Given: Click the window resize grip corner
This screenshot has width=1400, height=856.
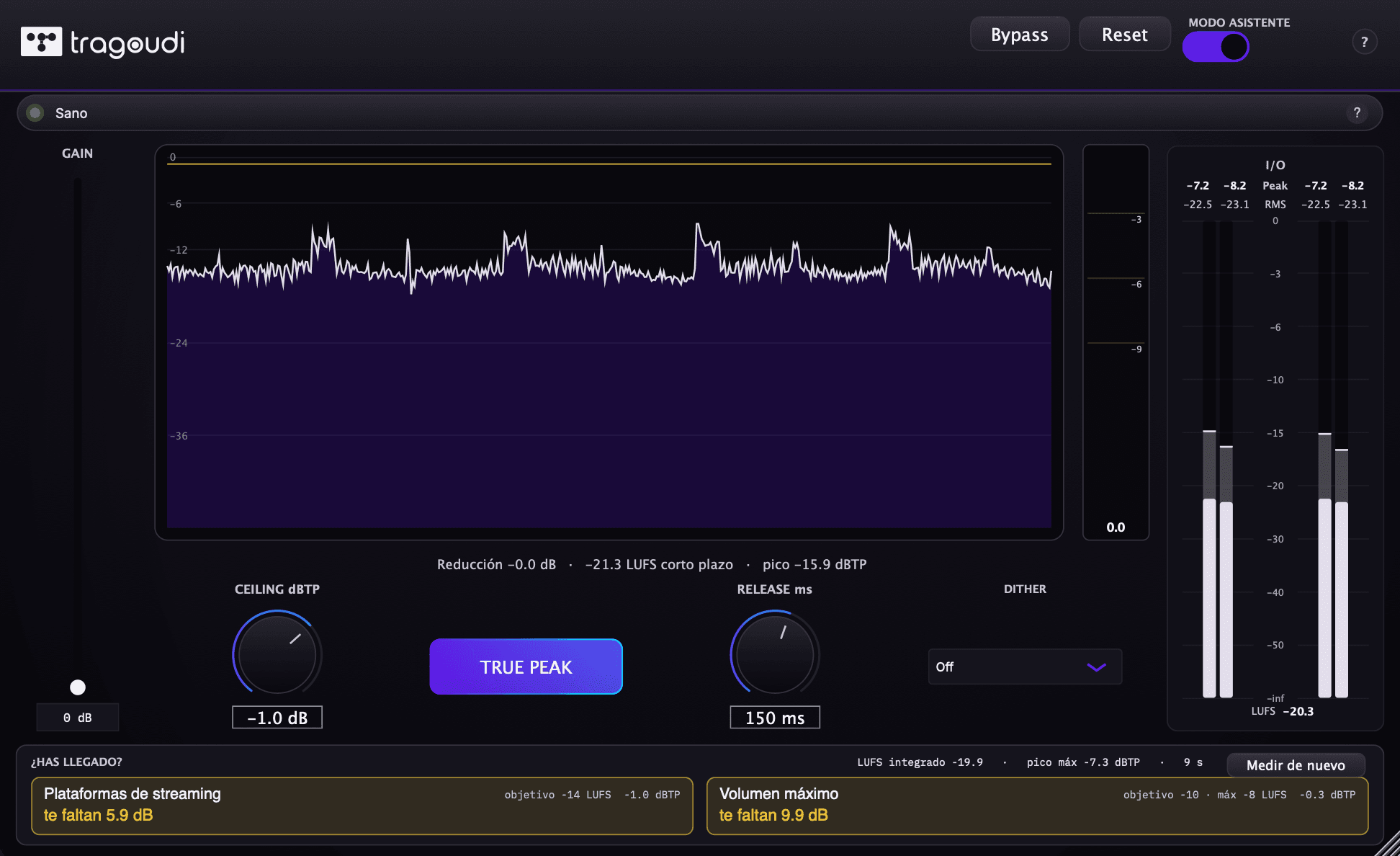Looking at the screenshot, I should (x=1387, y=843).
